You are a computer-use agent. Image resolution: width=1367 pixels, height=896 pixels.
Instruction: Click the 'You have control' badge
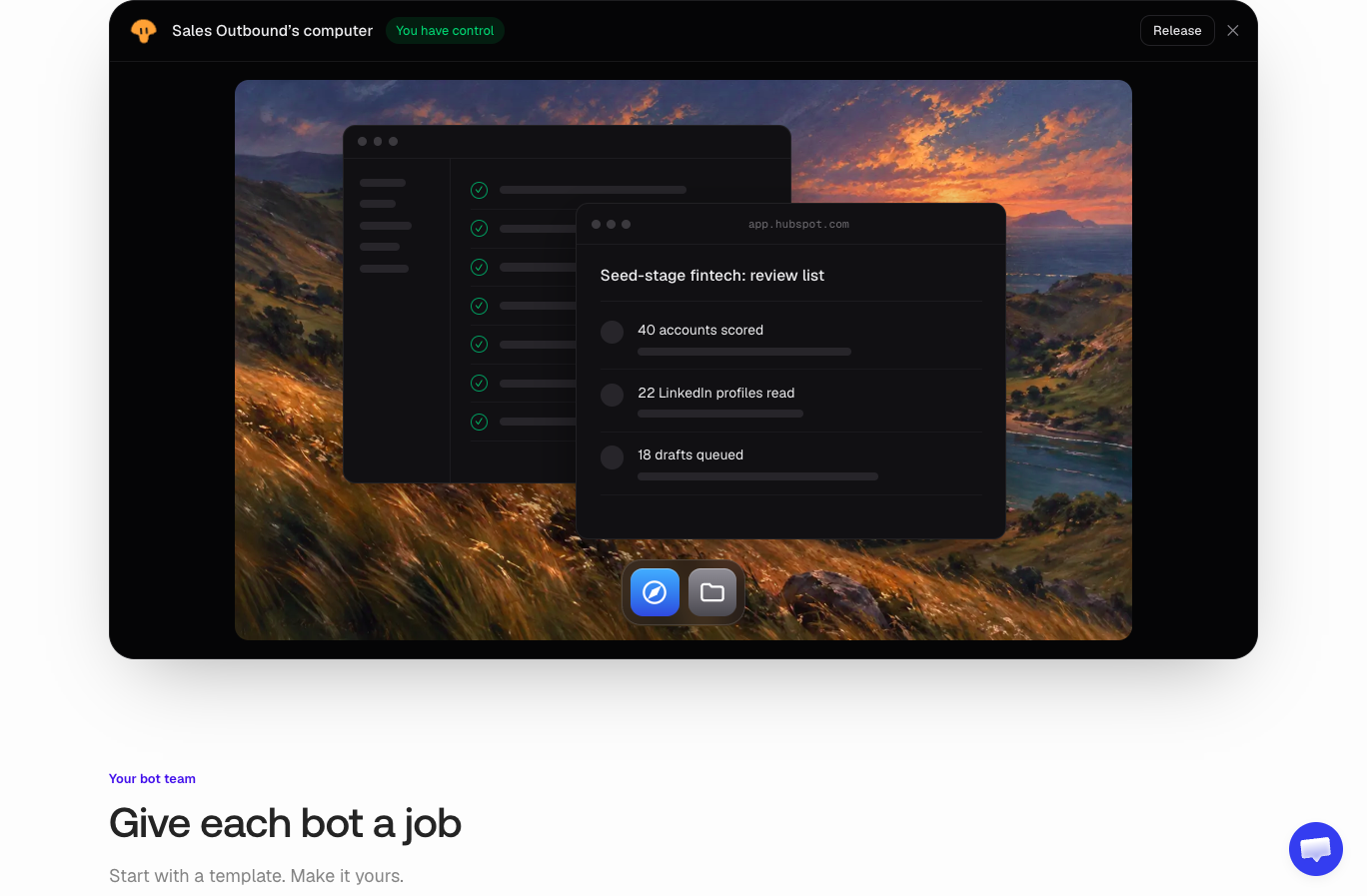point(445,31)
